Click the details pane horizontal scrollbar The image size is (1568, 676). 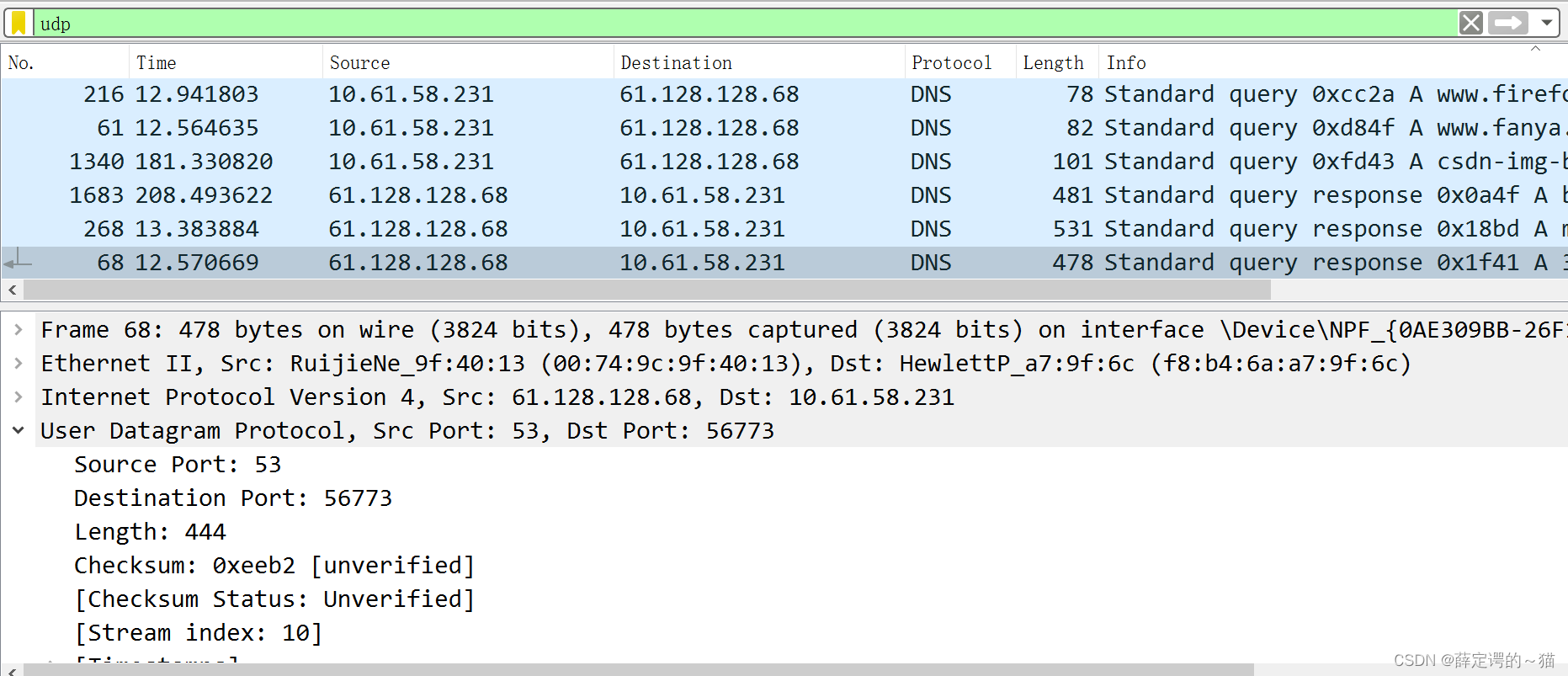point(638,670)
